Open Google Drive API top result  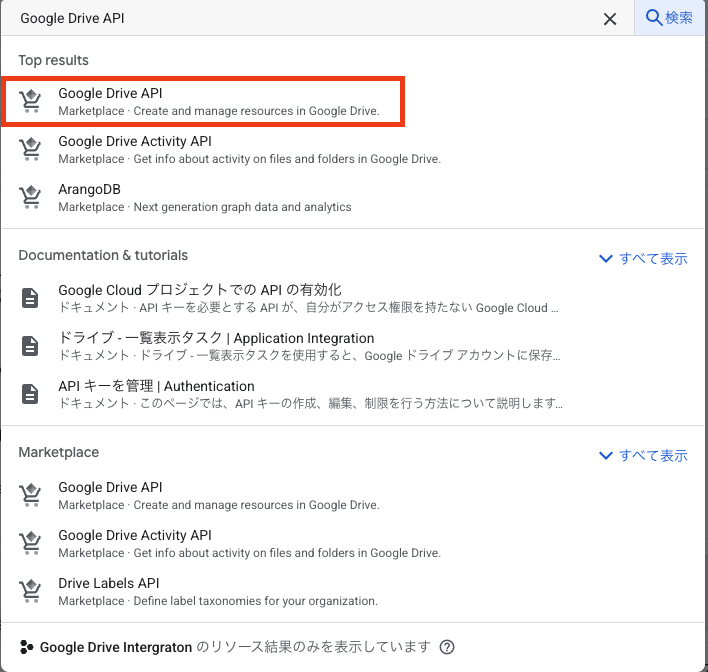tap(218, 101)
